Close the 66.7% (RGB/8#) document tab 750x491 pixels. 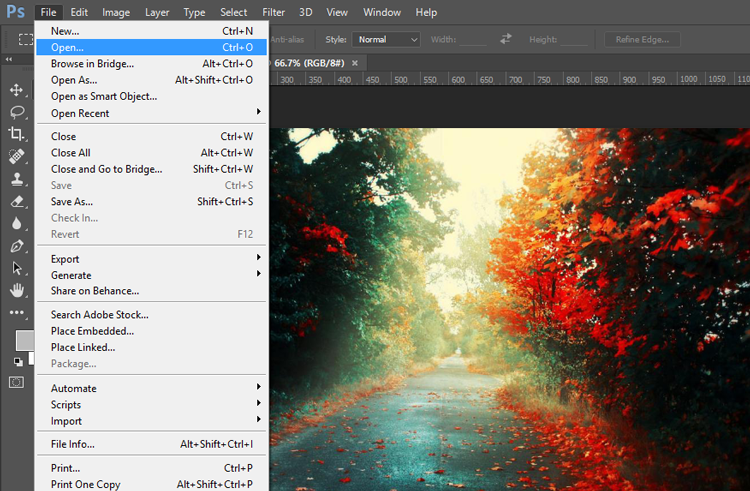(x=355, y=62)
